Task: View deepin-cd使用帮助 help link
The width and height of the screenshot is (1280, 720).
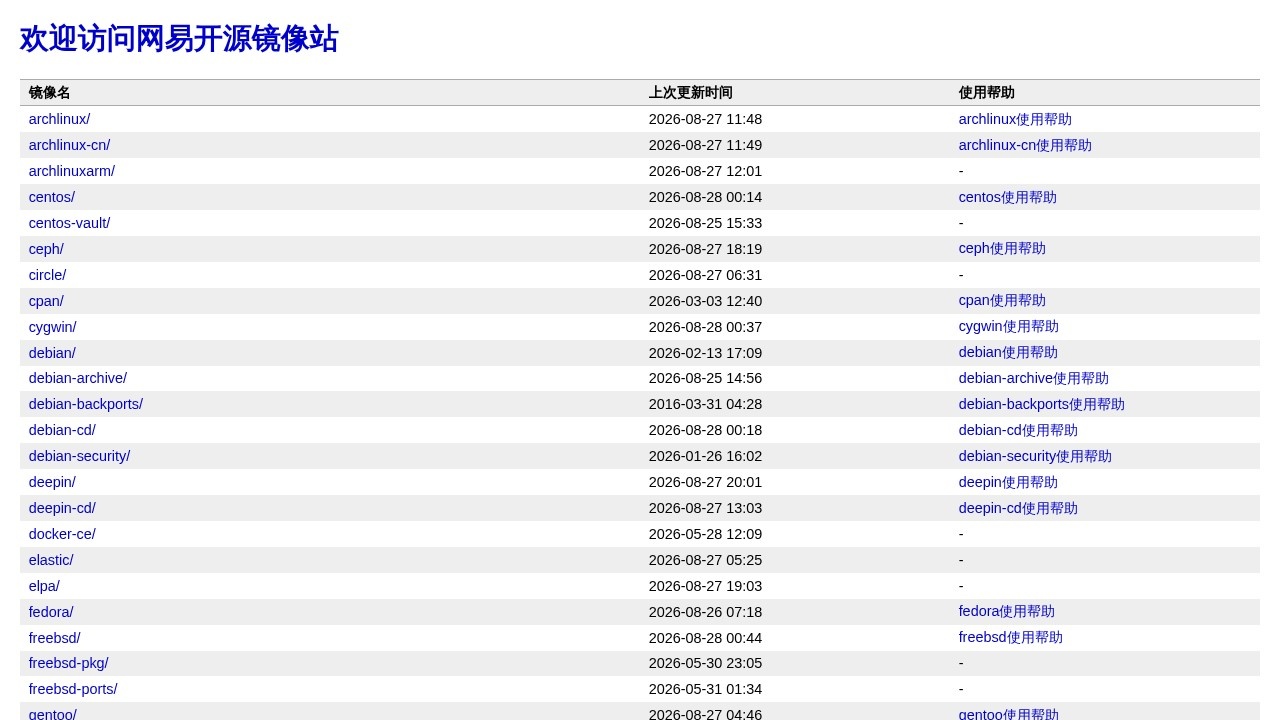Action: click(x=1018, y=508)
